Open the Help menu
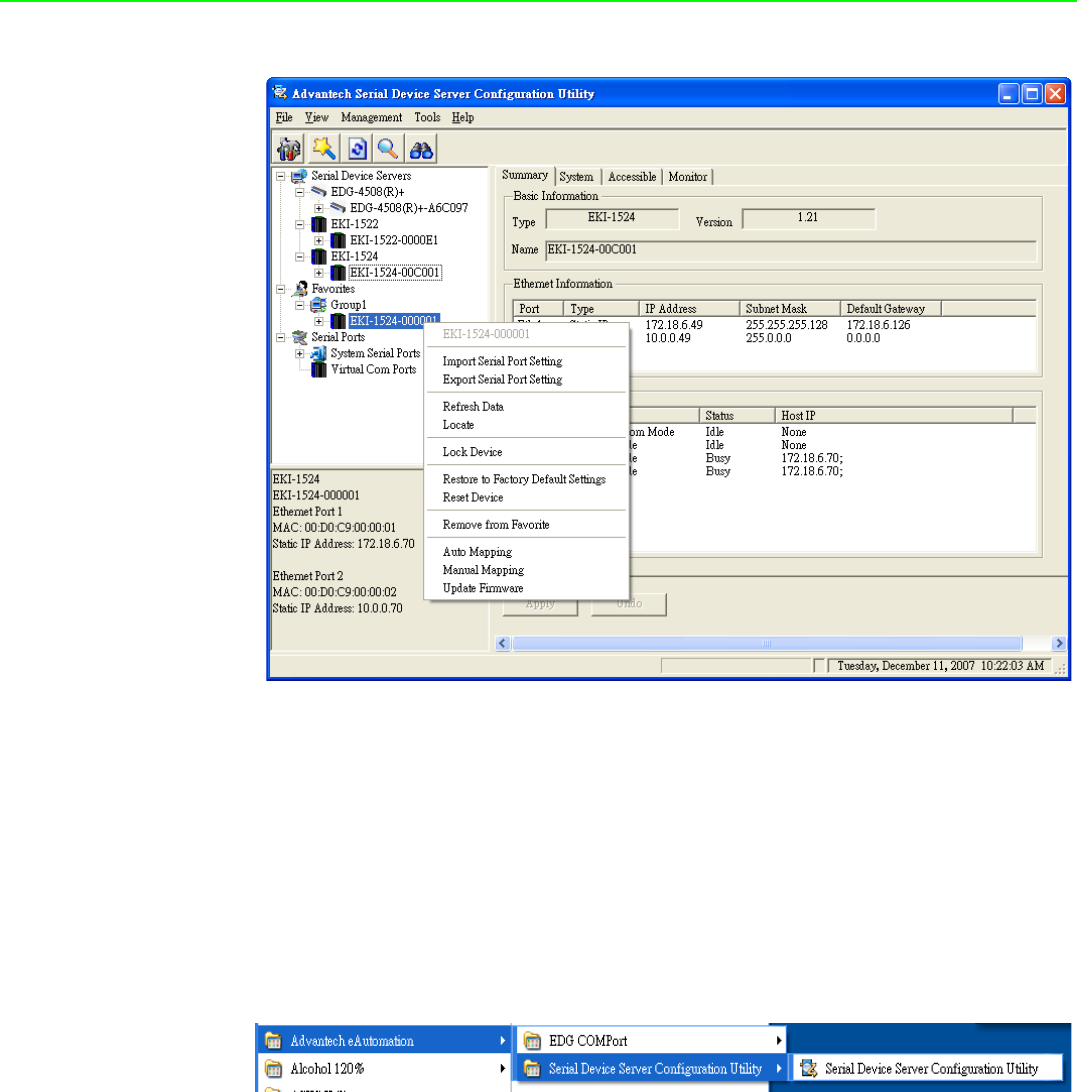 [463, 118]
